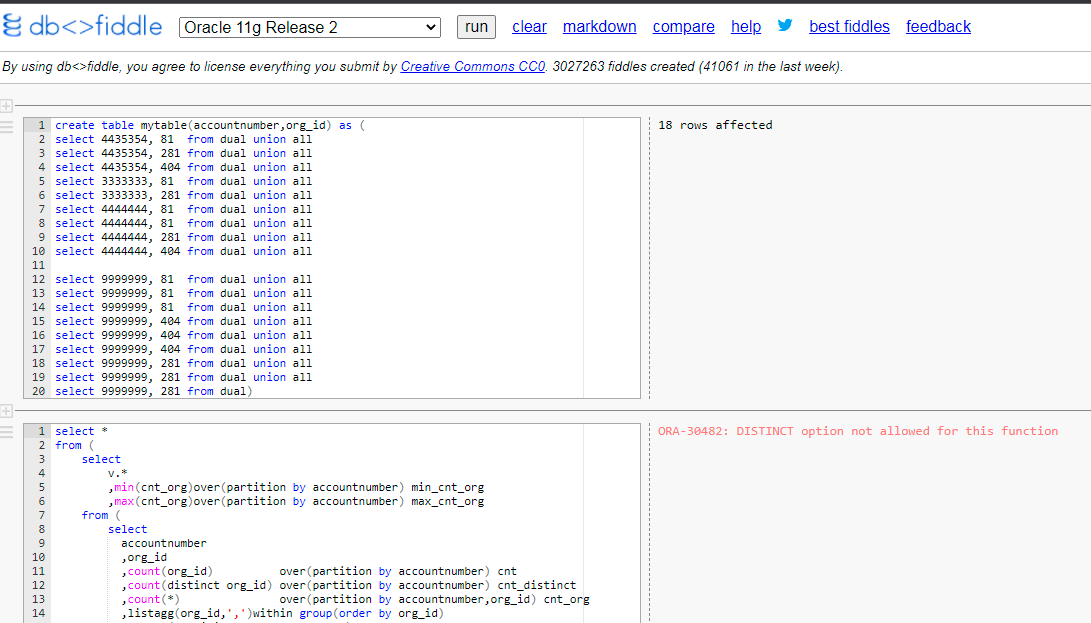Open the feedback link
1091x623 pixels.
tap(938, 26)
